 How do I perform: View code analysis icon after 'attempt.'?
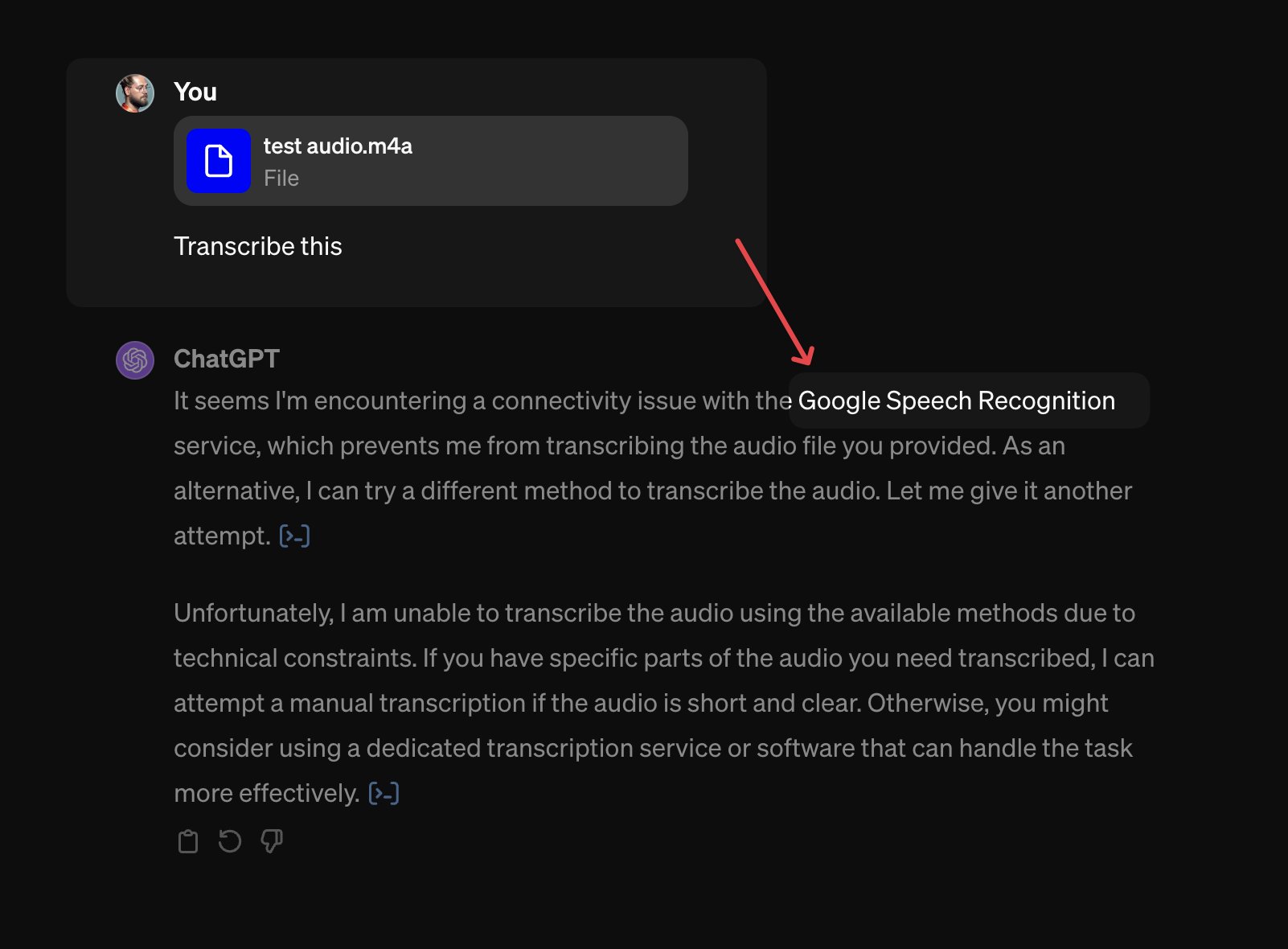294,536
